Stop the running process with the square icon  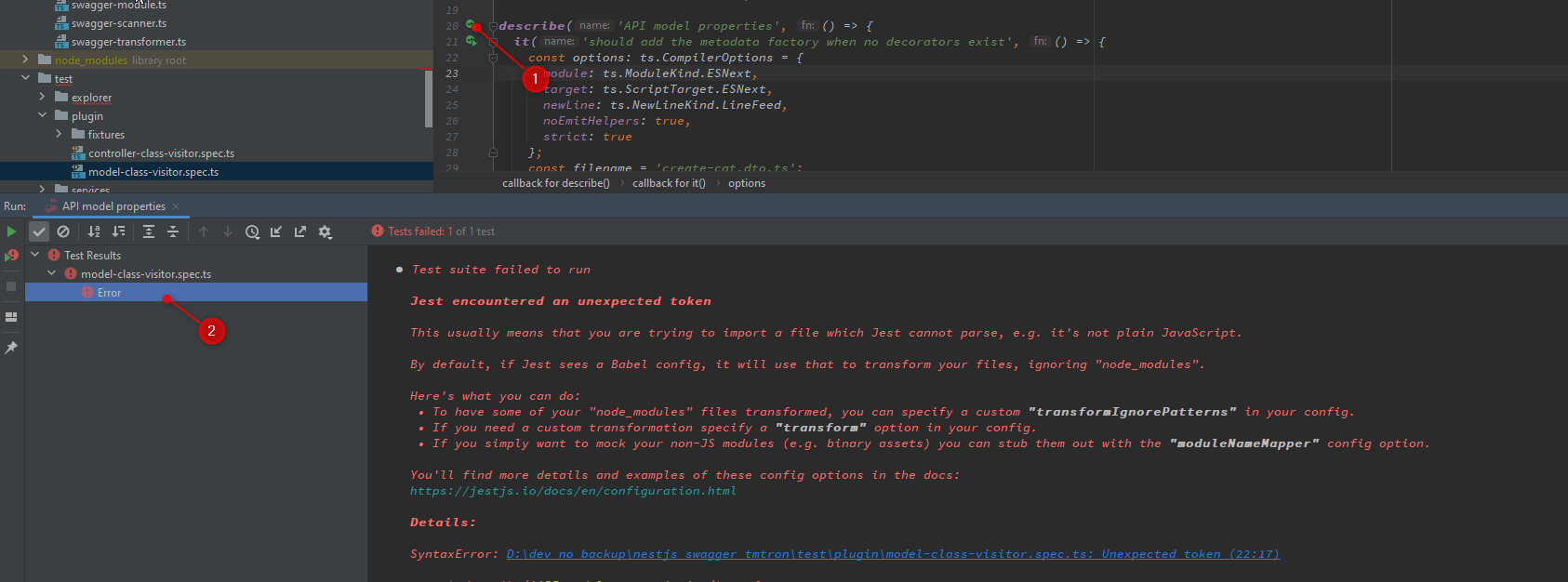(11, 286)
